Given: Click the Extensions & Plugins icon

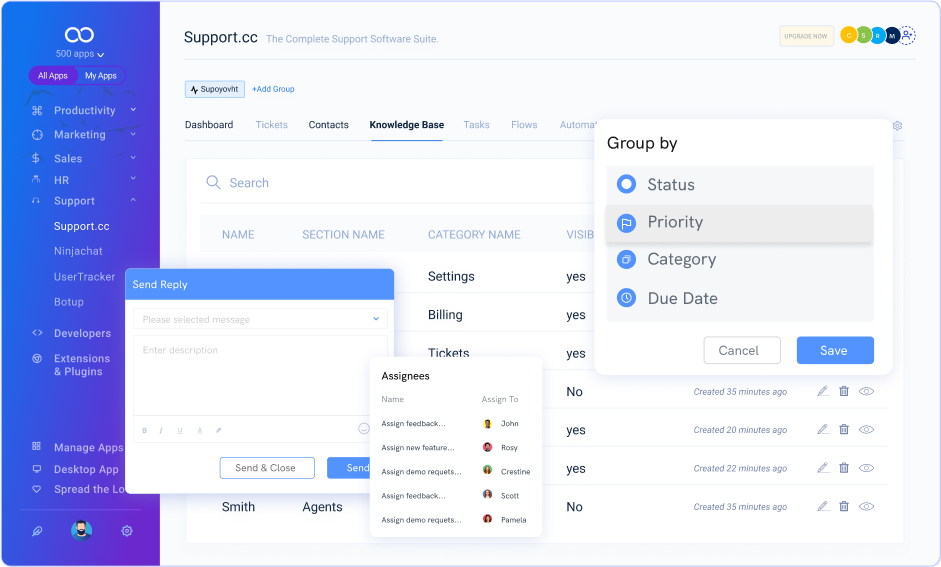Looking at the screenshot, I should click(x=37, y=358).
